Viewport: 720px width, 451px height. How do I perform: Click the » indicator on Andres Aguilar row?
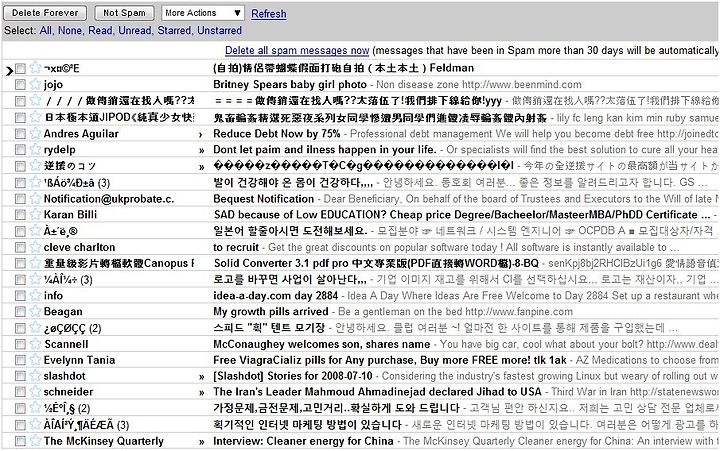201,135
